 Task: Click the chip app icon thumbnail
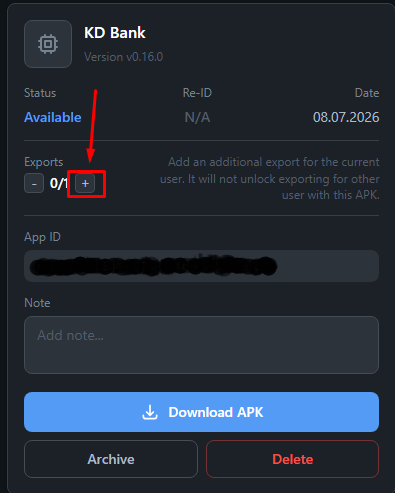(48, 44)
